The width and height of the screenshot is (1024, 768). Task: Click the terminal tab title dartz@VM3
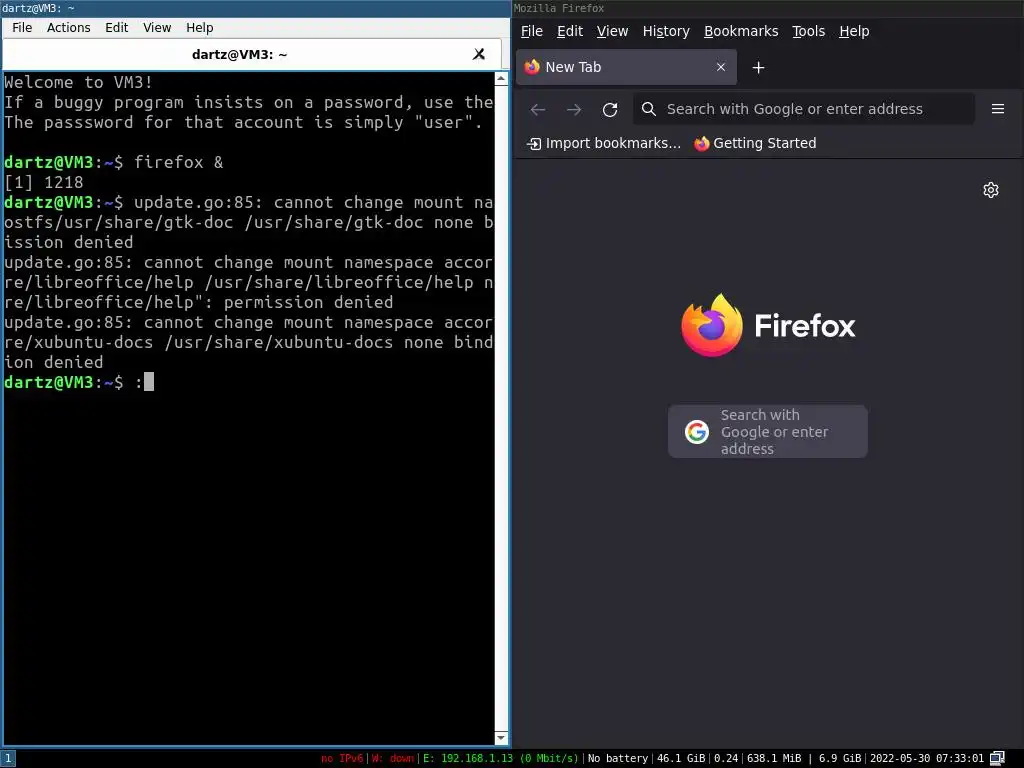[x=239, y=54]
